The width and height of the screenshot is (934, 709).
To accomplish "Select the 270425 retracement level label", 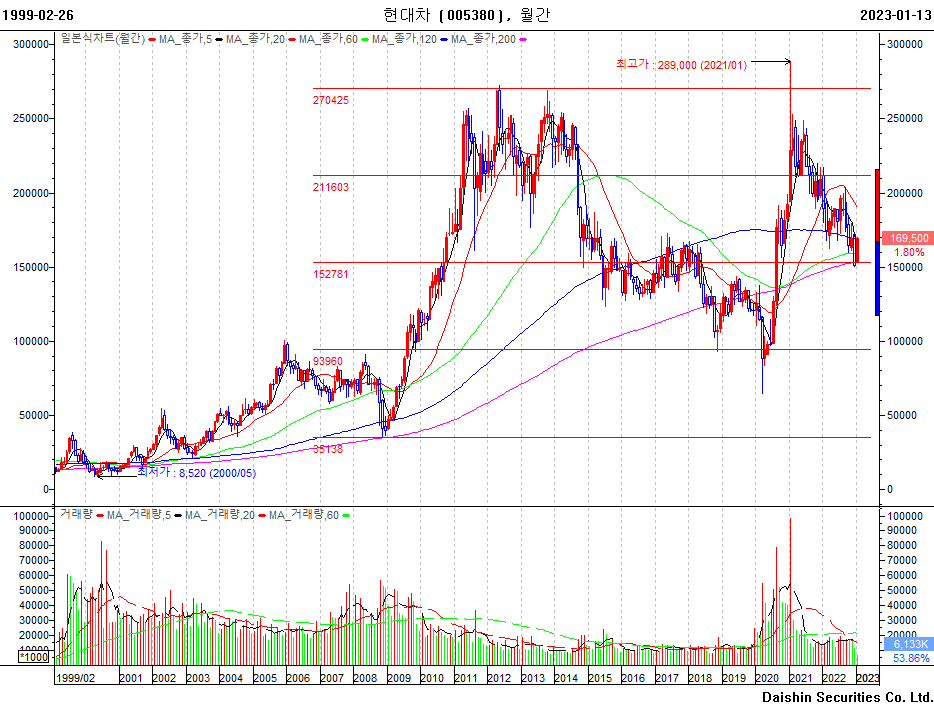I will [x=331, y=100].
